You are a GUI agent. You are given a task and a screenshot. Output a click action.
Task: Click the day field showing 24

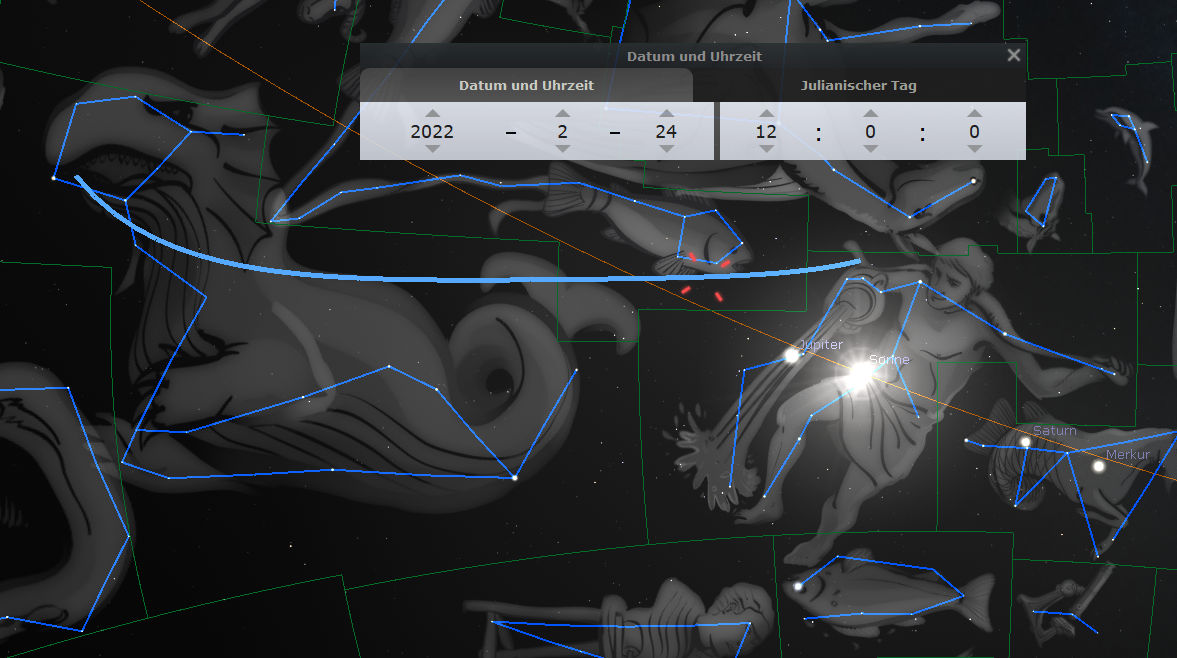tap(666, 131)
